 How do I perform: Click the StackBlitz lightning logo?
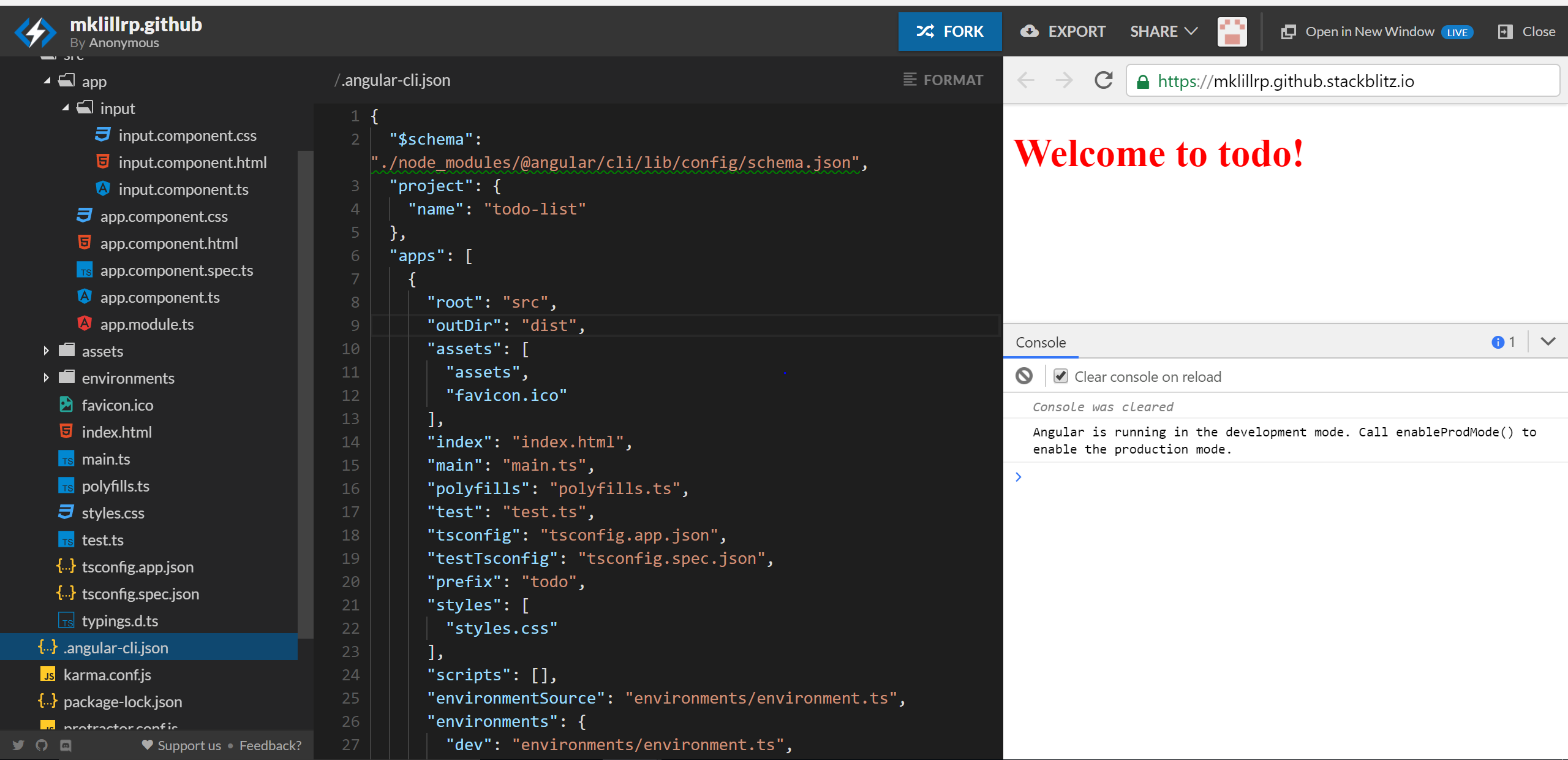(x=36, y=32)
